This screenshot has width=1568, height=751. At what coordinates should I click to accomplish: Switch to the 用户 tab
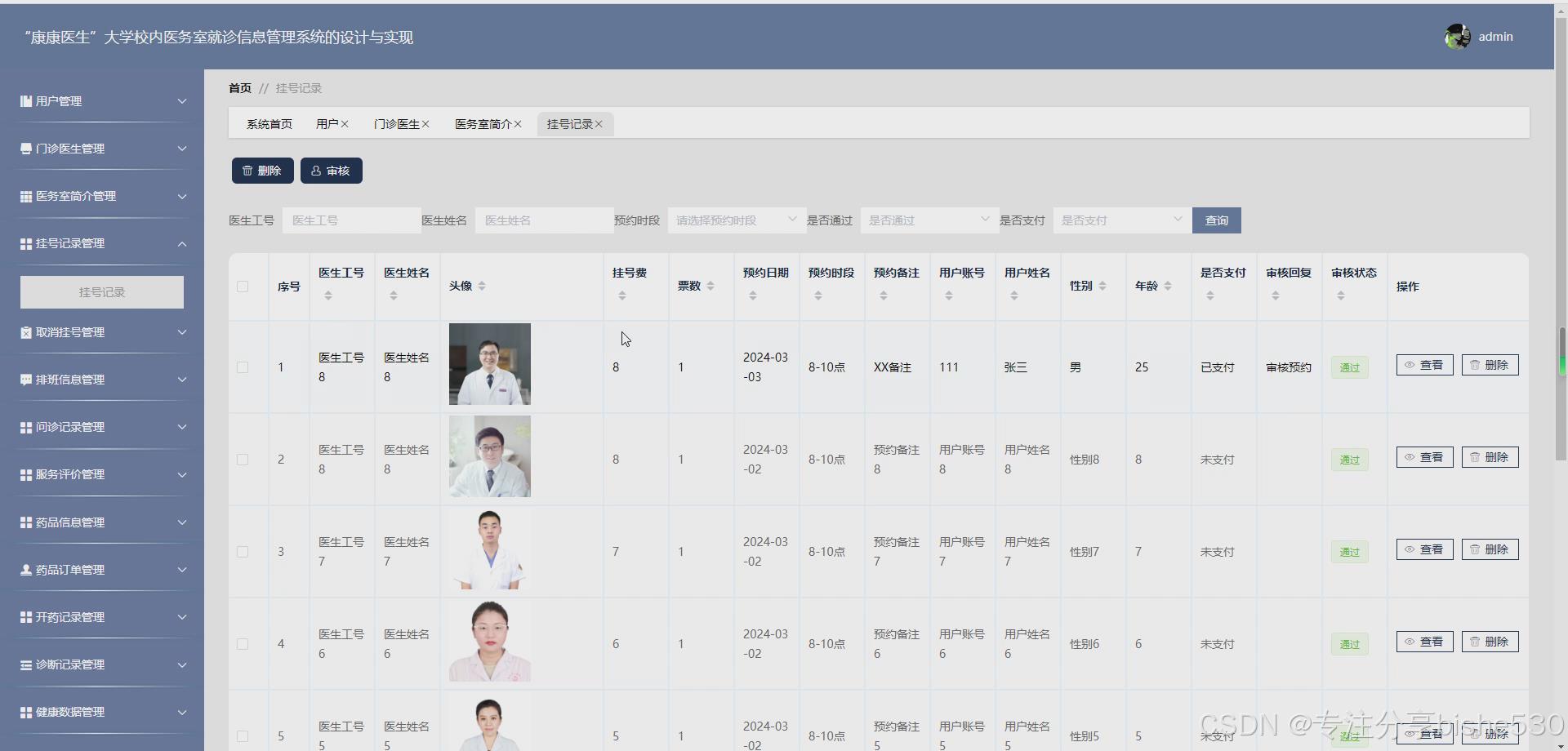click(x=327, y=124)
